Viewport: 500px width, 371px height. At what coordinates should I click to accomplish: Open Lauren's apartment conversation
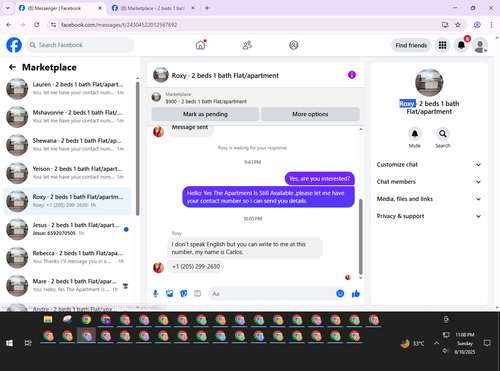[67, 89]
